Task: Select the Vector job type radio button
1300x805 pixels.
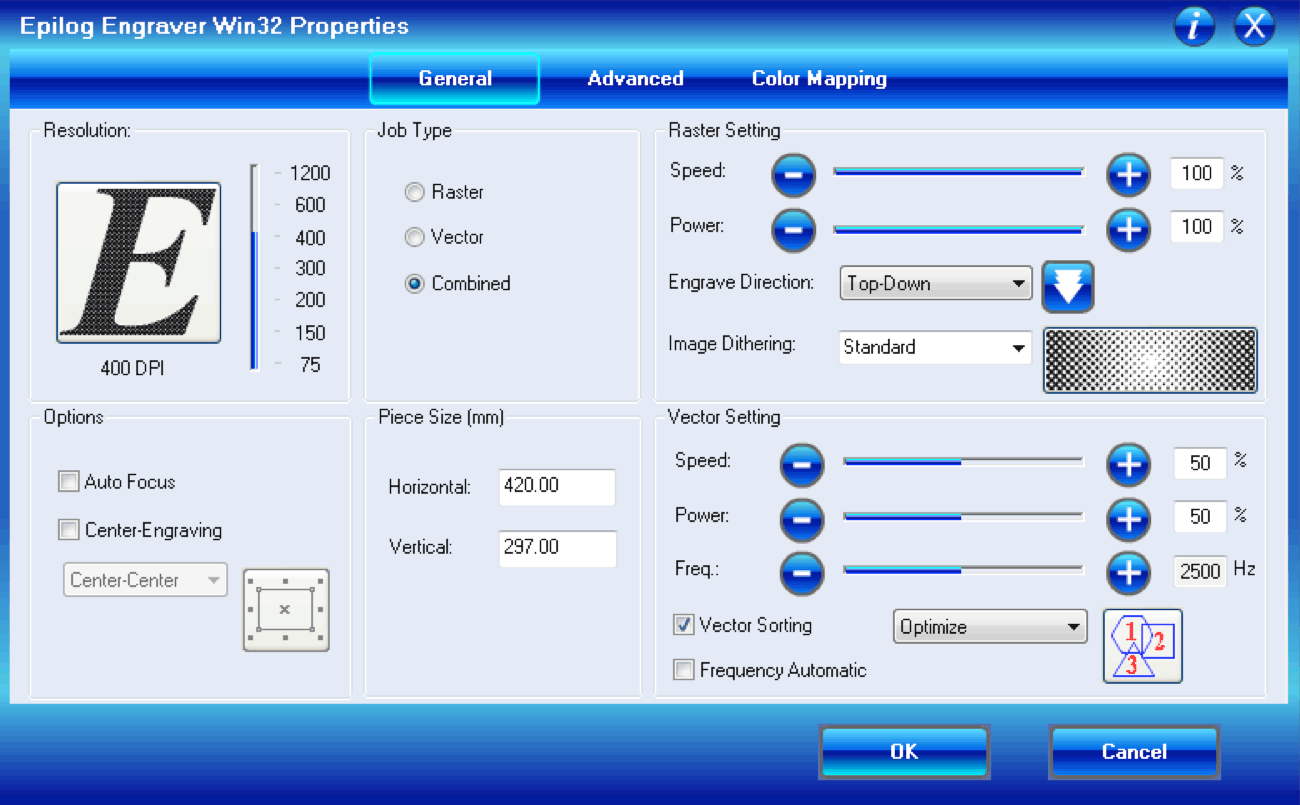Action: [415, 237]
